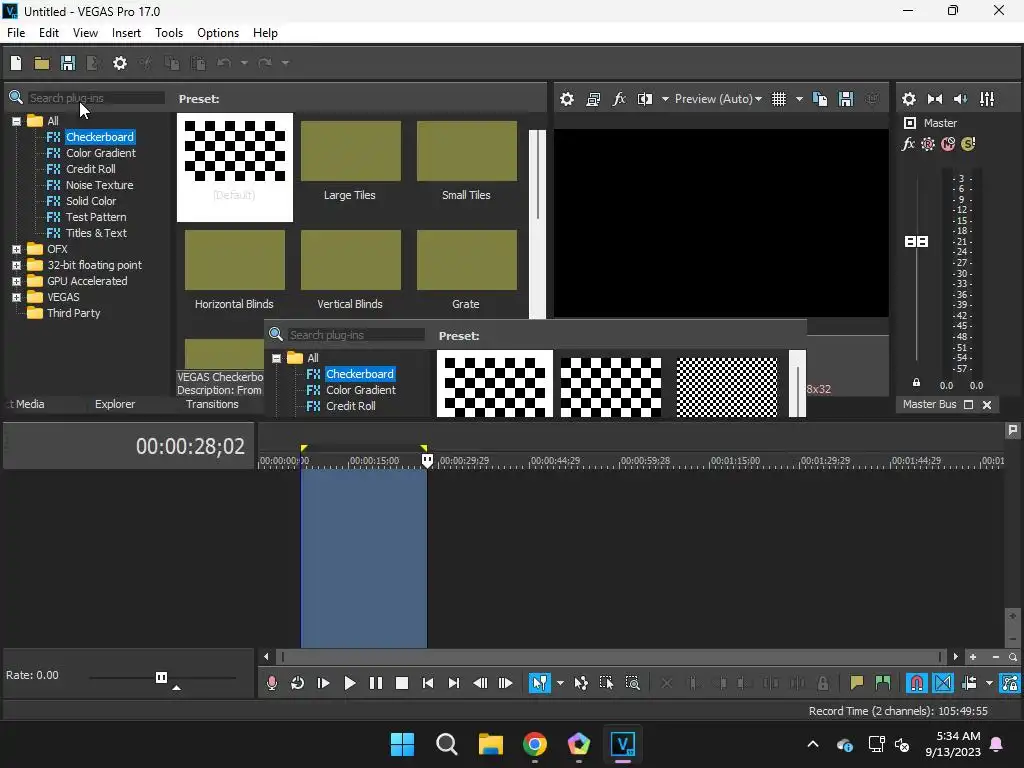Choose Grate preset thumbnail
The width and height of the screenshot is (1024, 768).
pyautogui.click(x=466, y=260)
